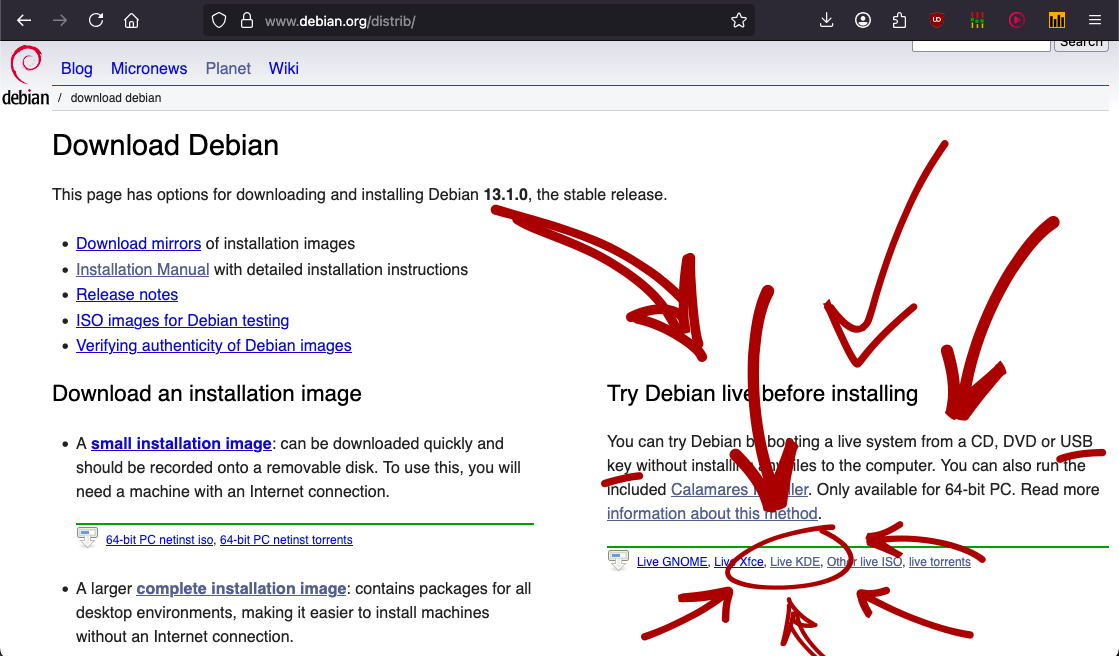
Task: Download the 64-bit PC netinst iso
Action: 159,540
